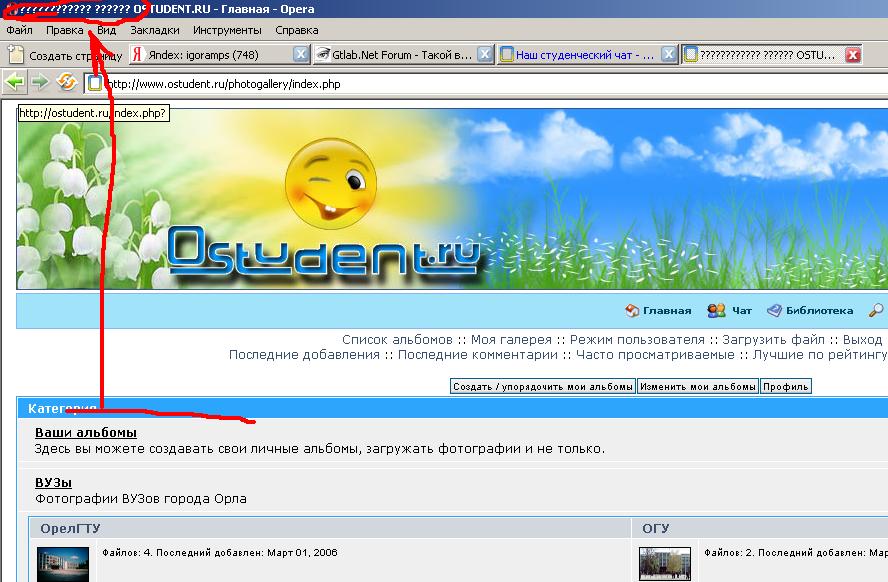Open the Ваши альбомы category
Screen dimensions: 888x582
pos(86,433)
